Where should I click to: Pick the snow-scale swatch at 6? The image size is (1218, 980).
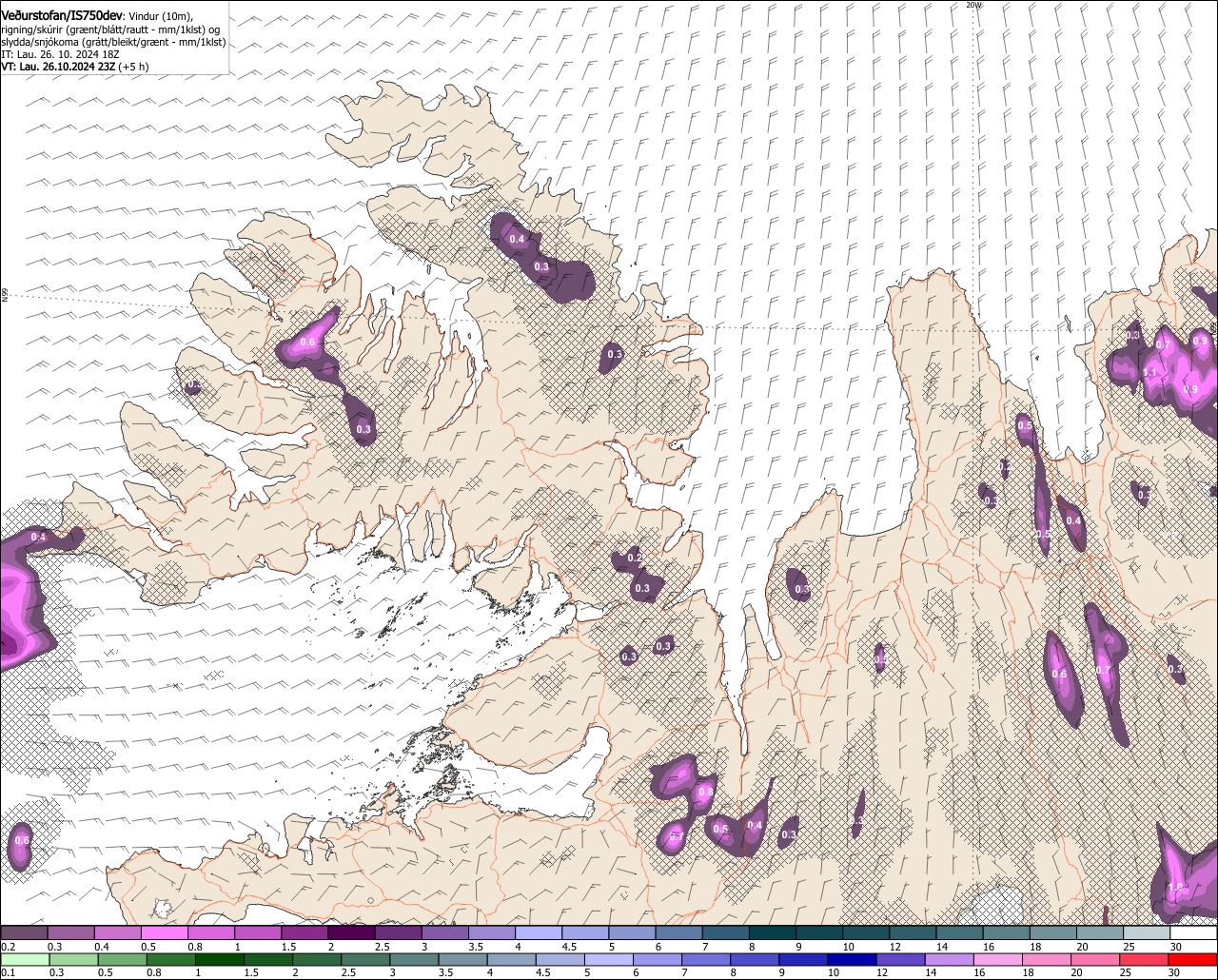pyautogui.click(x=678, y=932)
